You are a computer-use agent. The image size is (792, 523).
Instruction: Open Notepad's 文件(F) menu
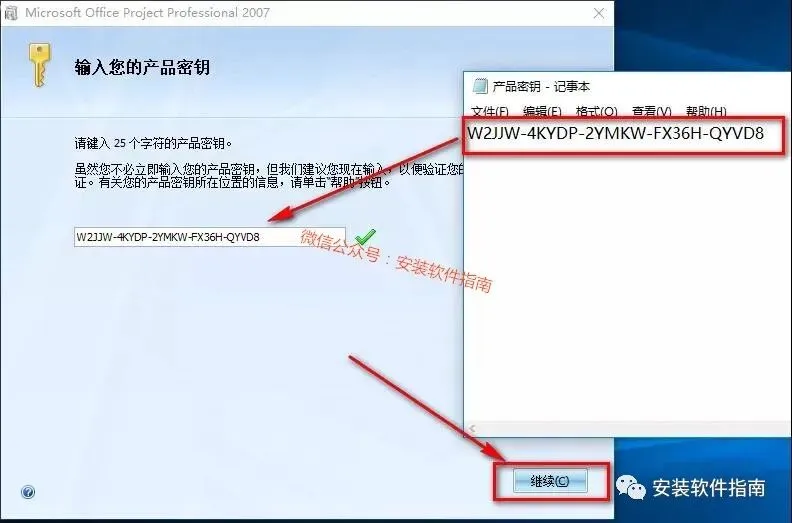pos(489,111)
